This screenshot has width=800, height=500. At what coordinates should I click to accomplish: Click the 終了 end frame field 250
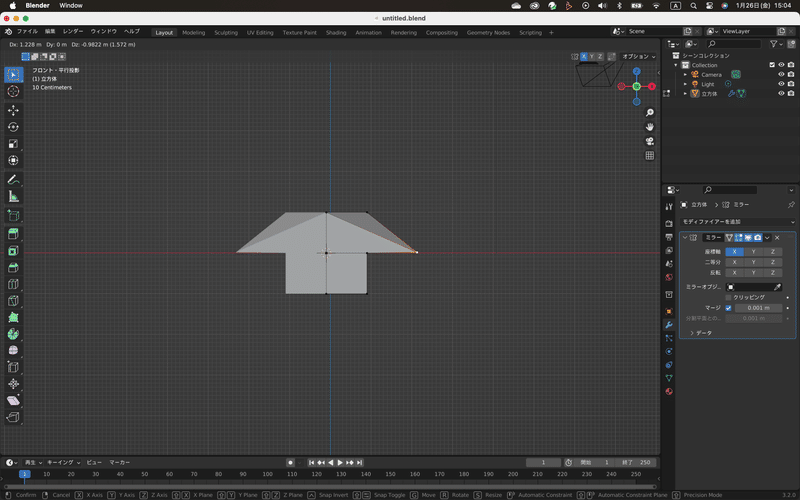[x=636, y=463]
